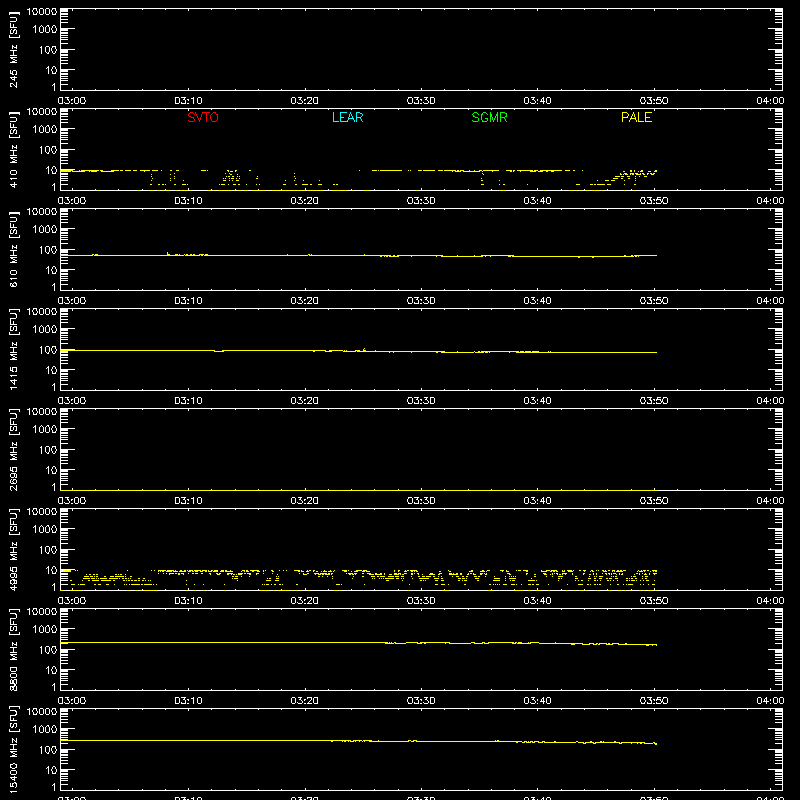
Task: Click the green SGMR station label
Action: click(x=489, y=117)
